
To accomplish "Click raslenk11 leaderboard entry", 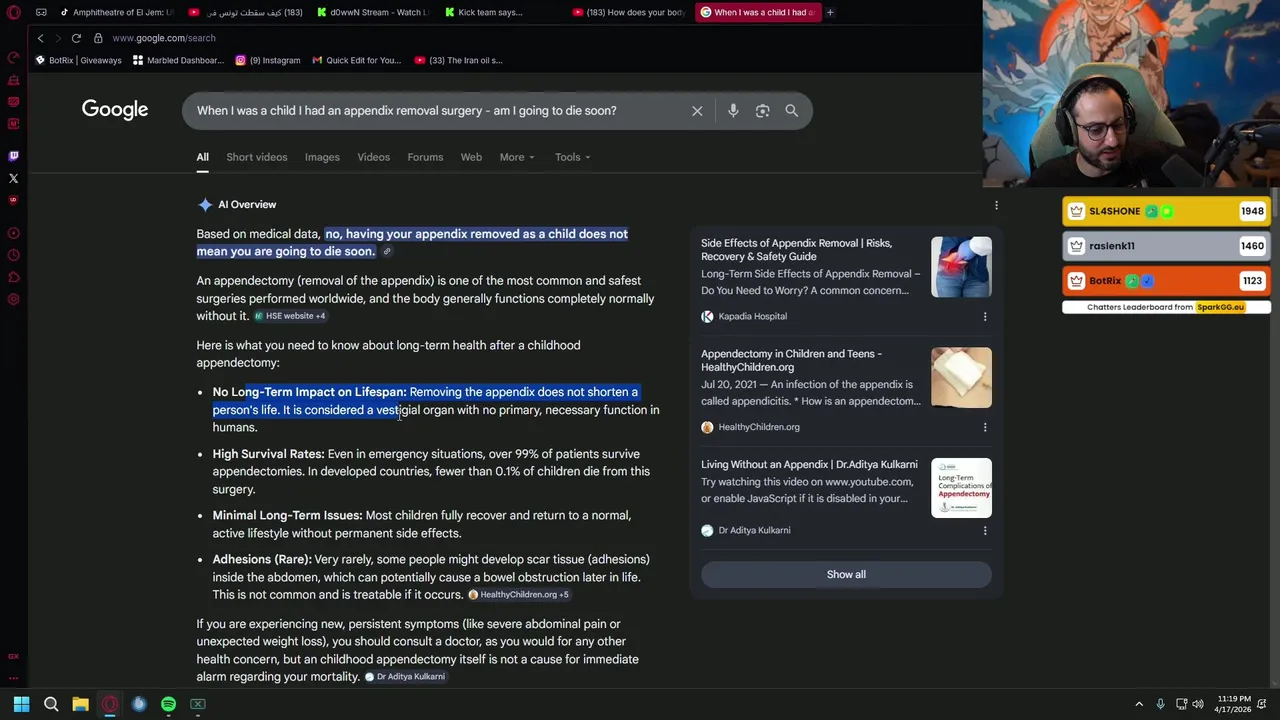I will click(1166, 246).
